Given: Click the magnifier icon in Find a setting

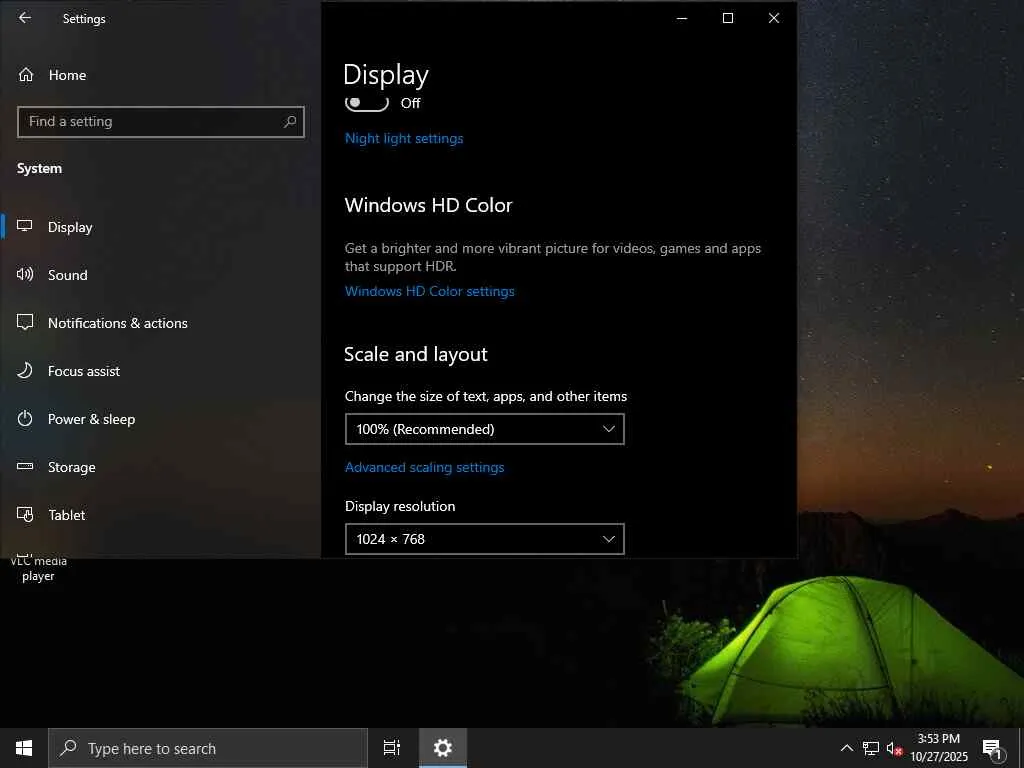Looking at the screenshot, I should [x=290, y=122].
